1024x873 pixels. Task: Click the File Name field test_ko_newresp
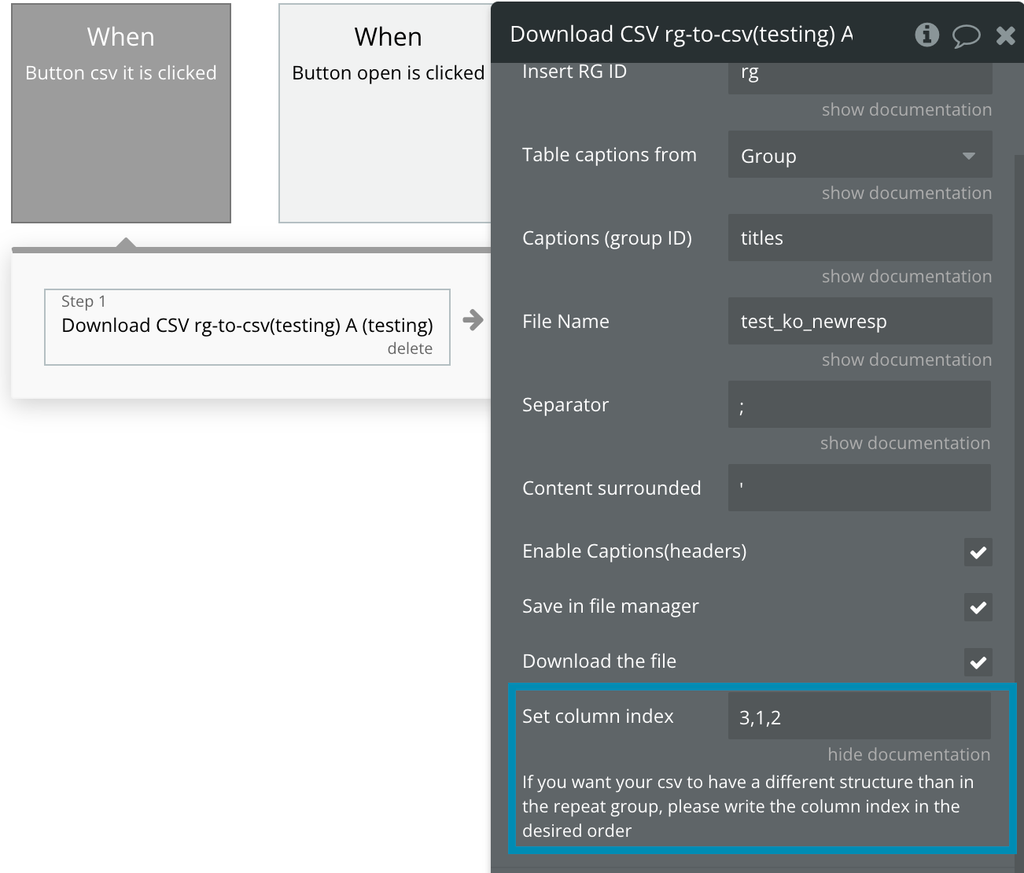[x=859, y=321]
